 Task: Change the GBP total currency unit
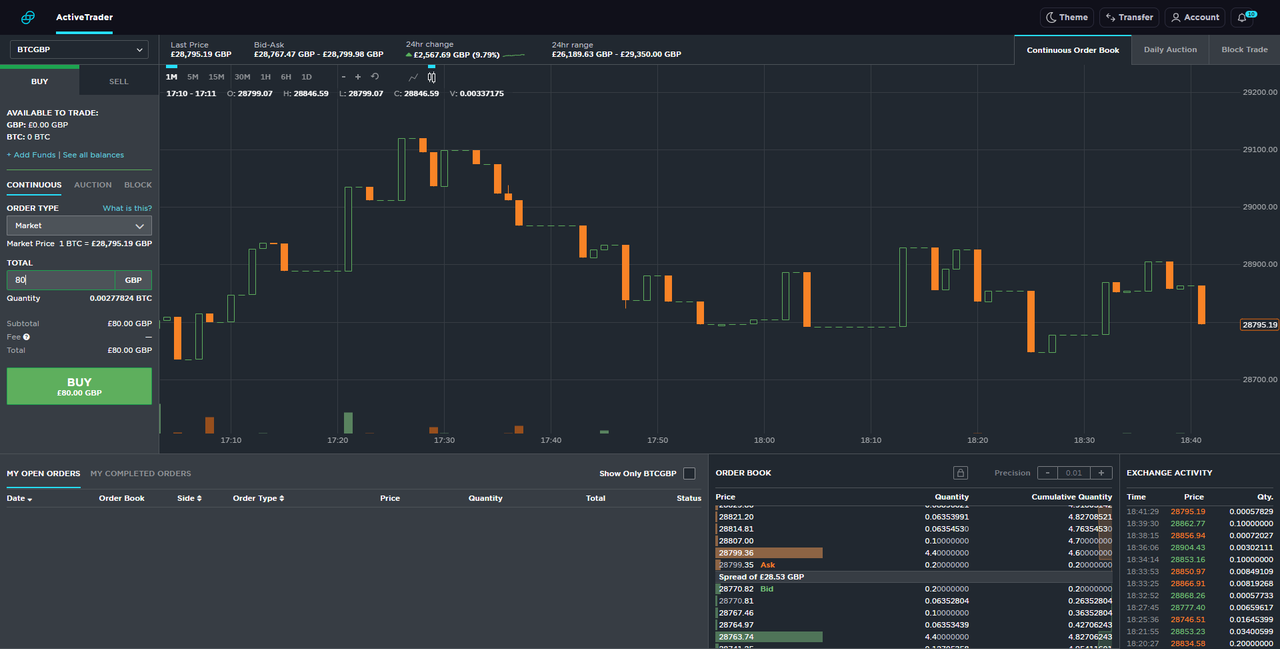click(133, 281)
